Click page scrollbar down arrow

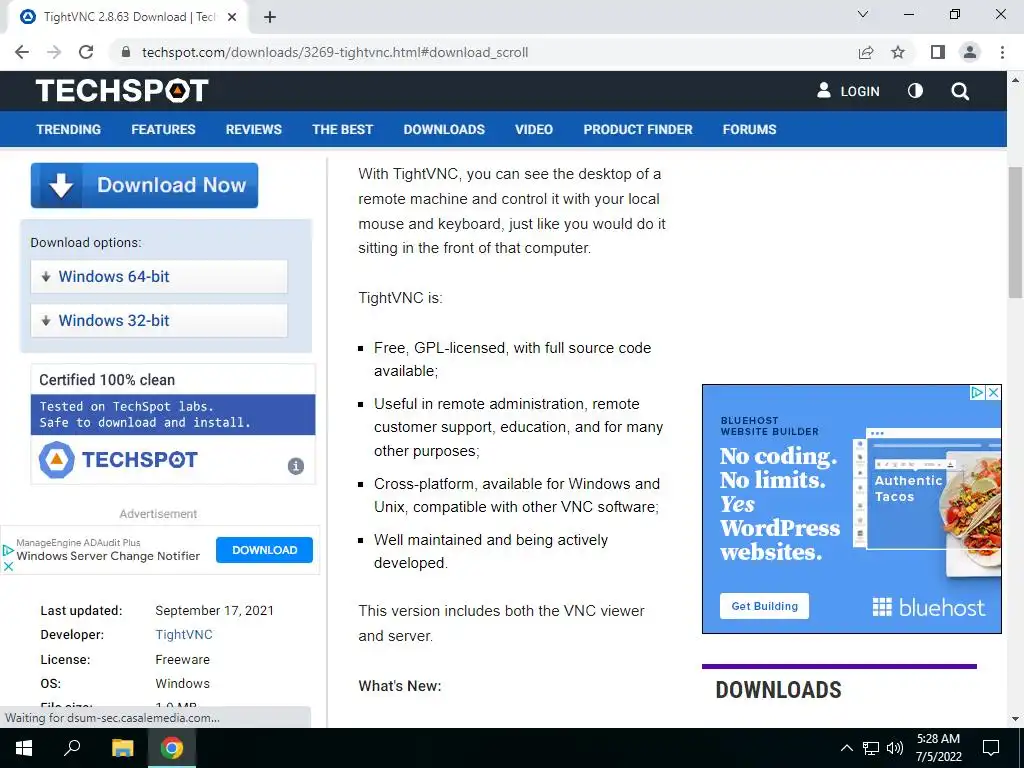(x=1015, y=718)
